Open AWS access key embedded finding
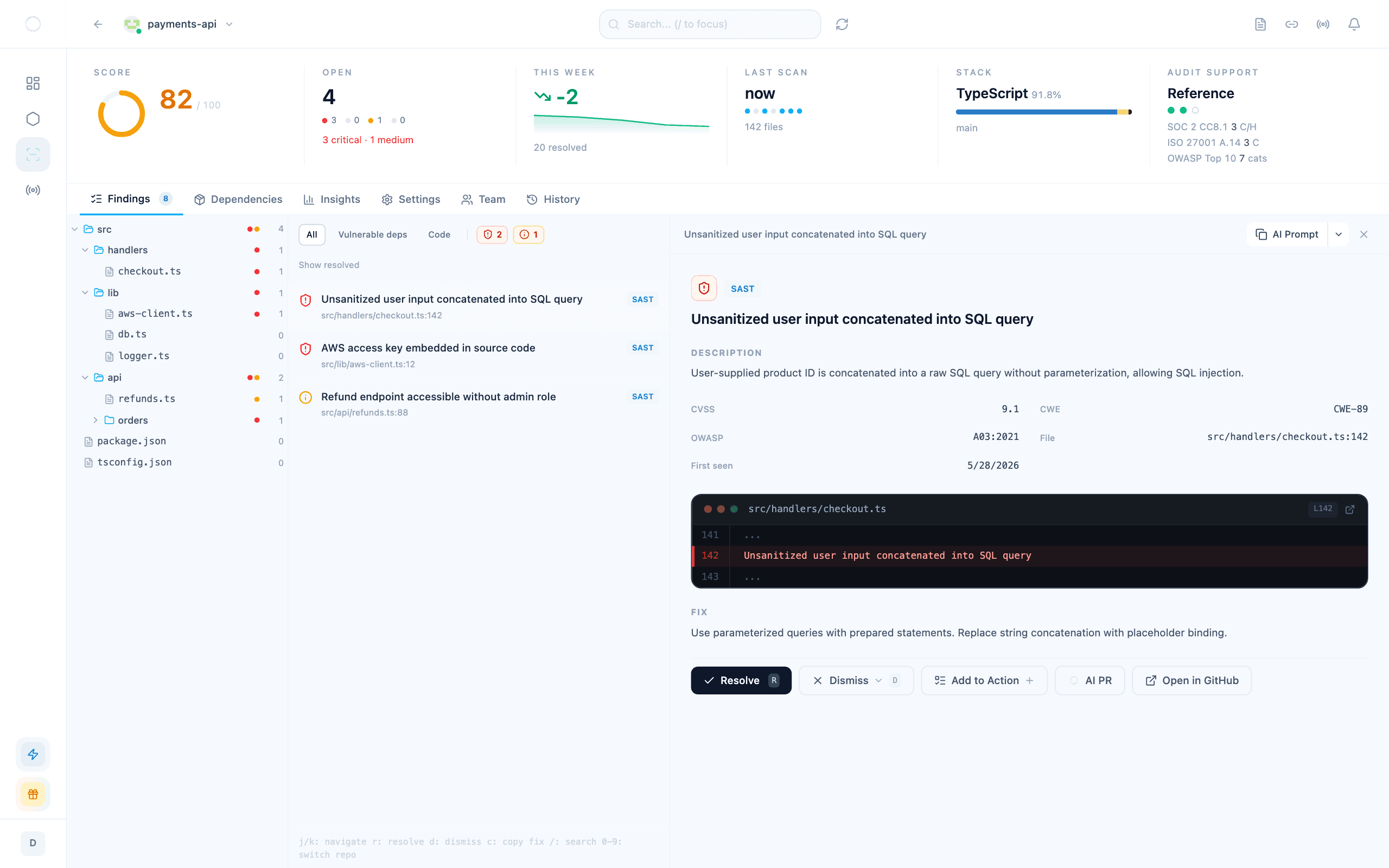 point(477,355)
